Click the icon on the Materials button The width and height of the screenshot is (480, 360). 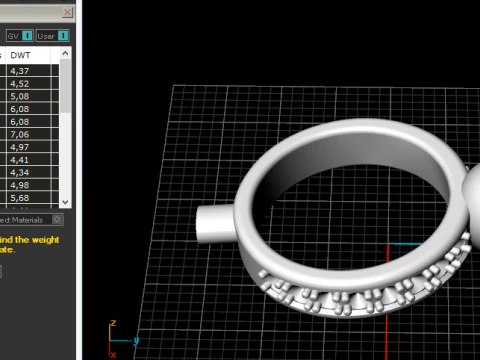tap(57, 219)
